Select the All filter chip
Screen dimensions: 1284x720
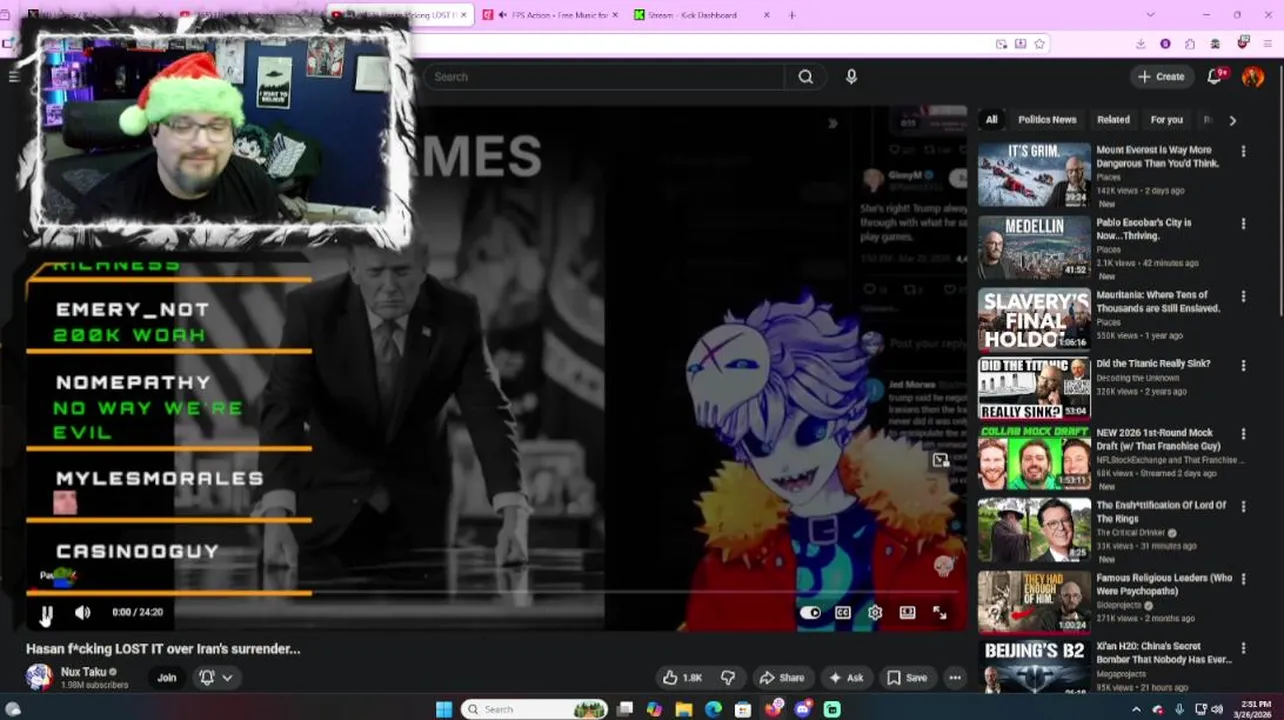click(991, 120)
